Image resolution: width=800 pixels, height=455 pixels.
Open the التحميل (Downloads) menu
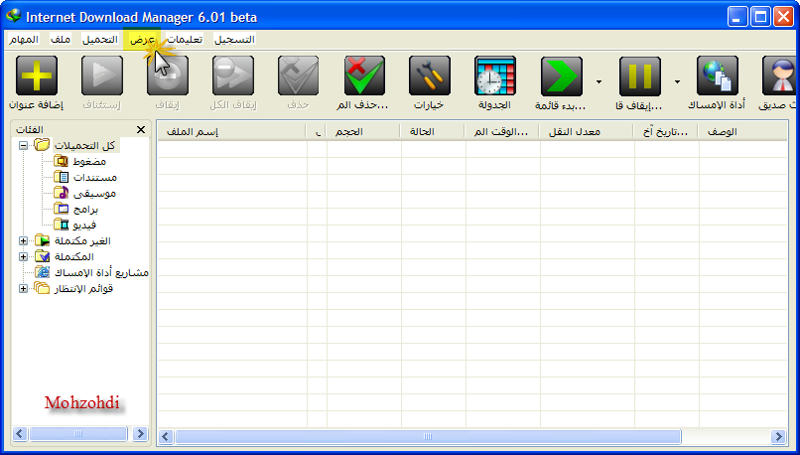coord(99,39)
